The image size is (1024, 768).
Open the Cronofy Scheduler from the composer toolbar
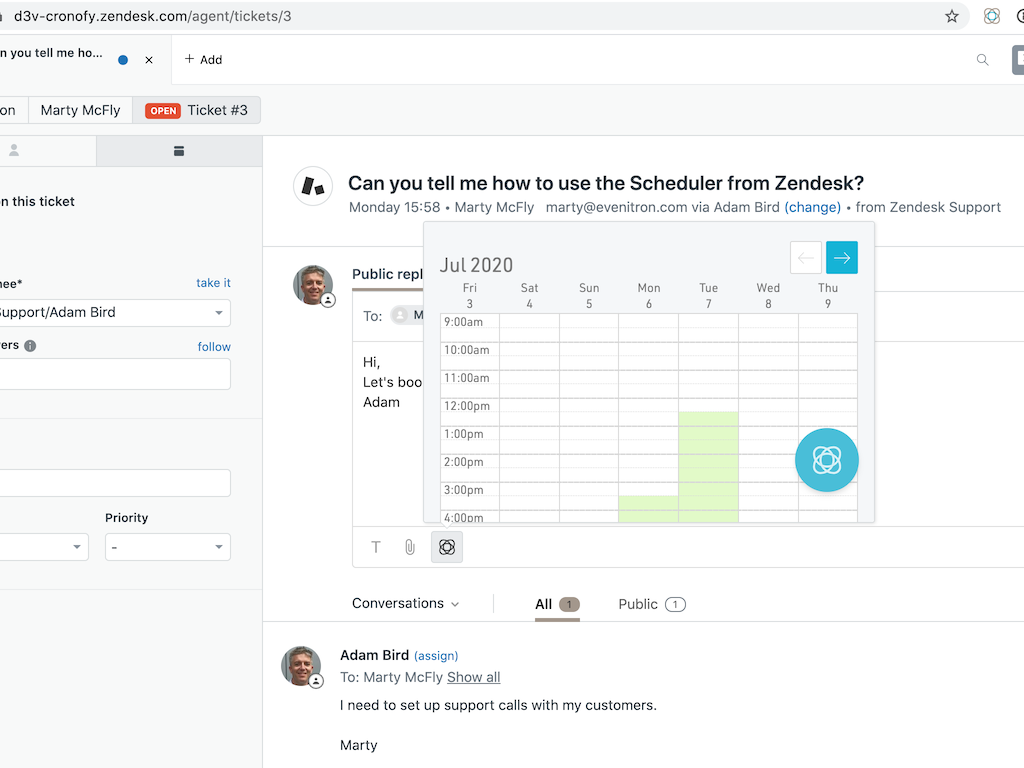pyautogui.click(x=446, y=547)
